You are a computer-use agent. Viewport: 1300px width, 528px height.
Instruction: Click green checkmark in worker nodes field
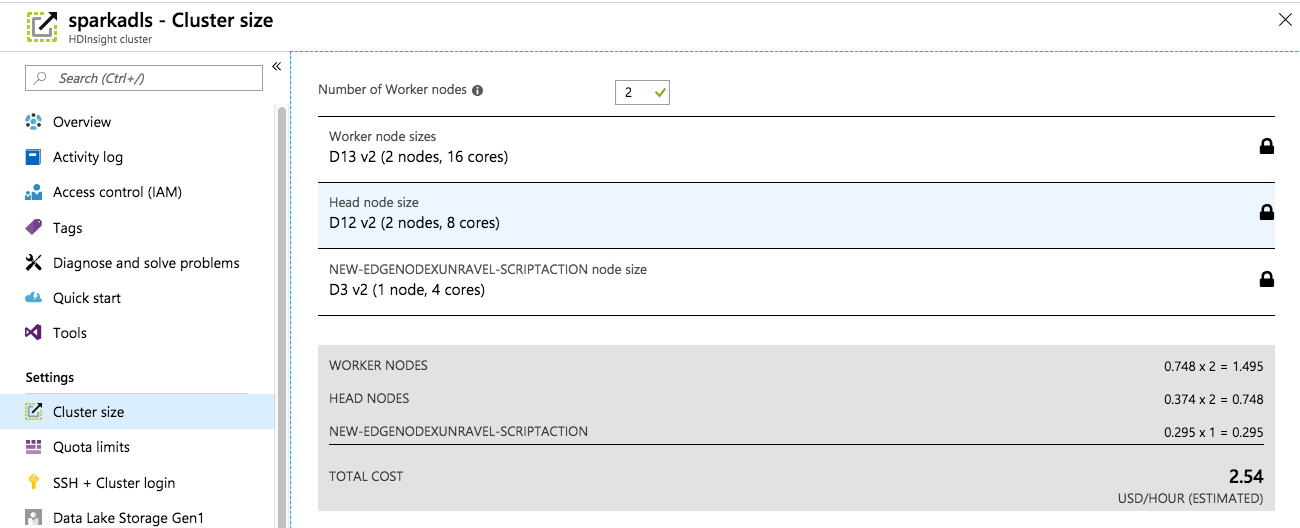(659, 92)
